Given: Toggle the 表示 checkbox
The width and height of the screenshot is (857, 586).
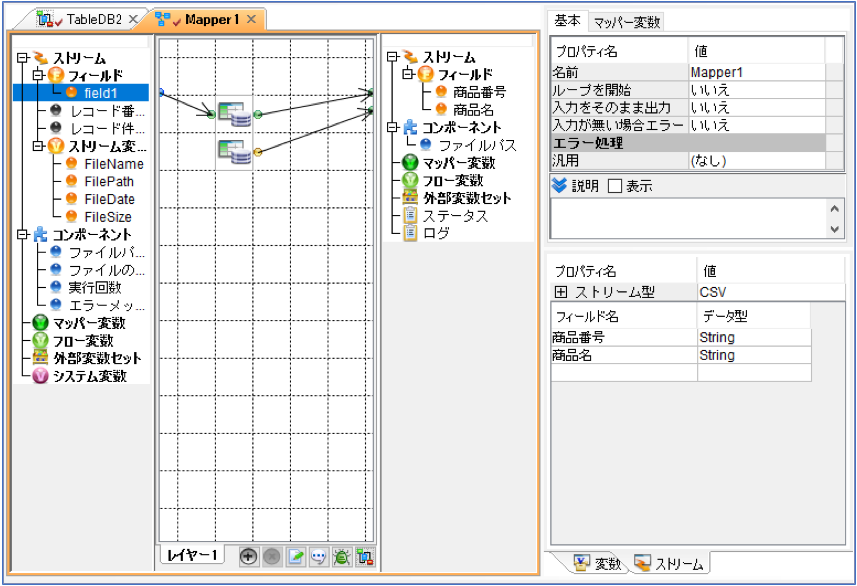Looking at the screenshot, I should tap(615, 186).
